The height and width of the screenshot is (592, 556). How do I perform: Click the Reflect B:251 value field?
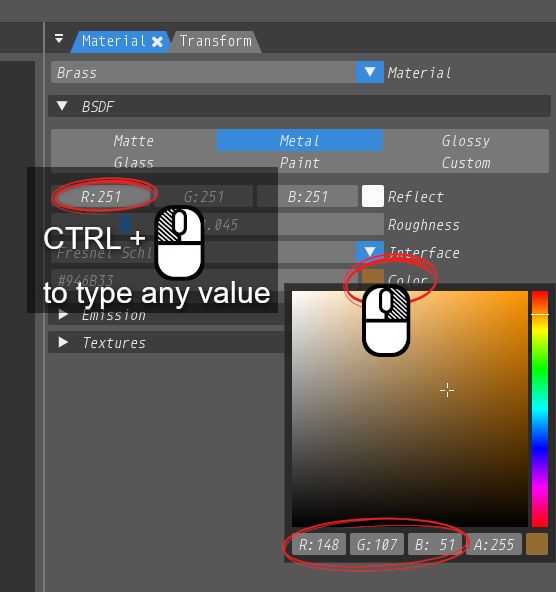click(x=308, y=196)
